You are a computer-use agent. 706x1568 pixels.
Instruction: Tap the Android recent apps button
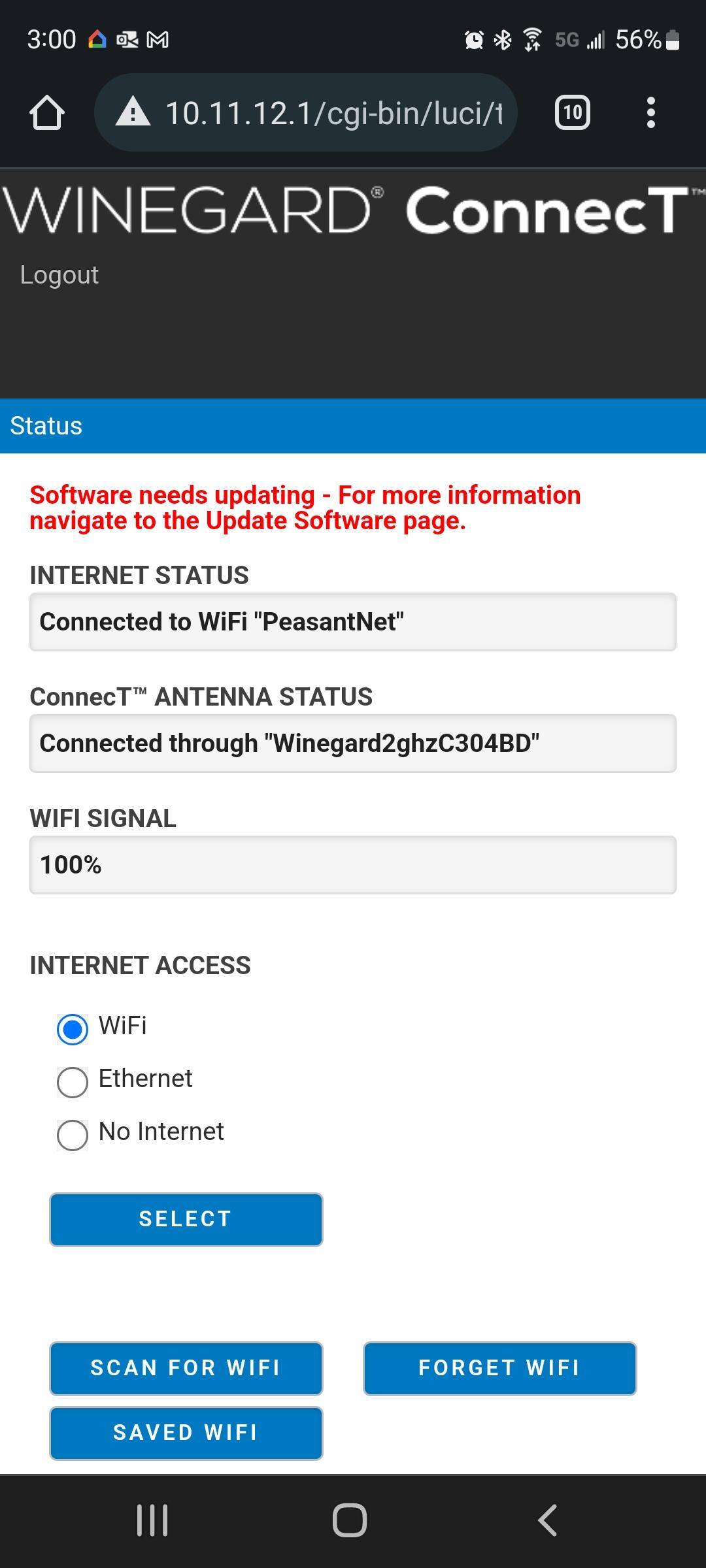pos(152,1520)
